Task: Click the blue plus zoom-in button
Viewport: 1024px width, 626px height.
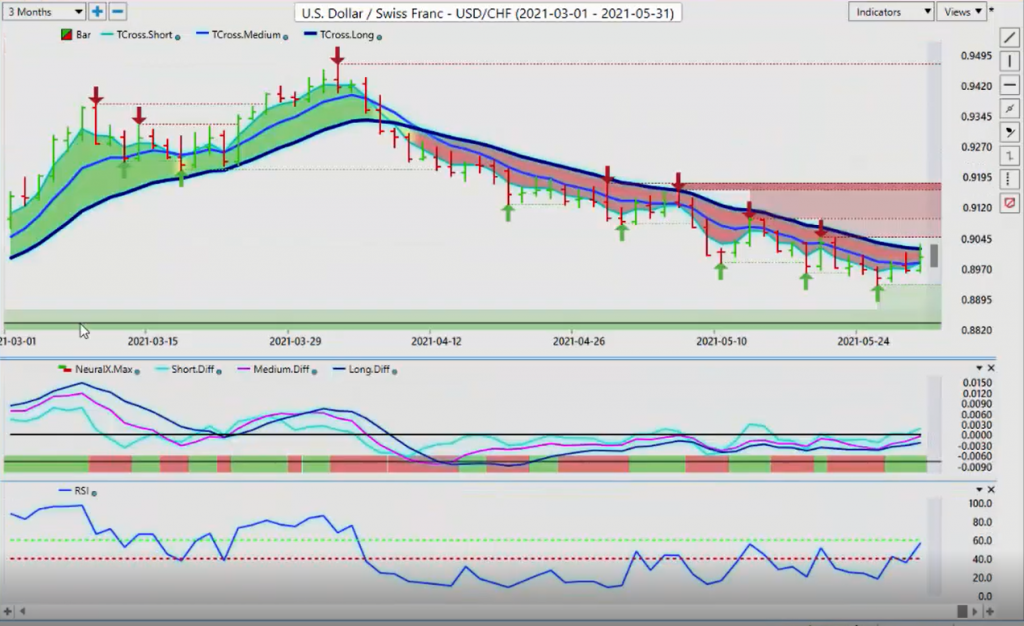Action: pos(97,12)
